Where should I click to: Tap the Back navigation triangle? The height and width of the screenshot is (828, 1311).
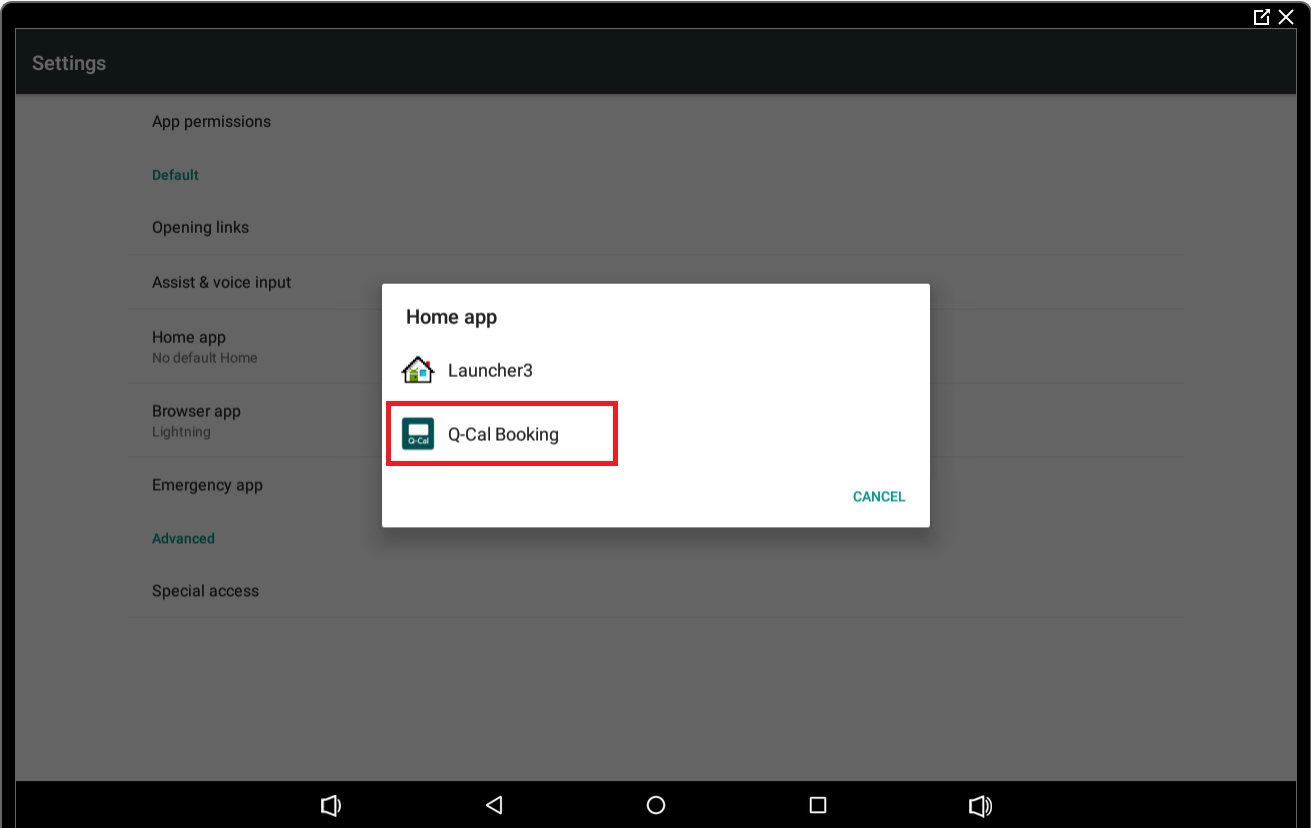point(493,805)
